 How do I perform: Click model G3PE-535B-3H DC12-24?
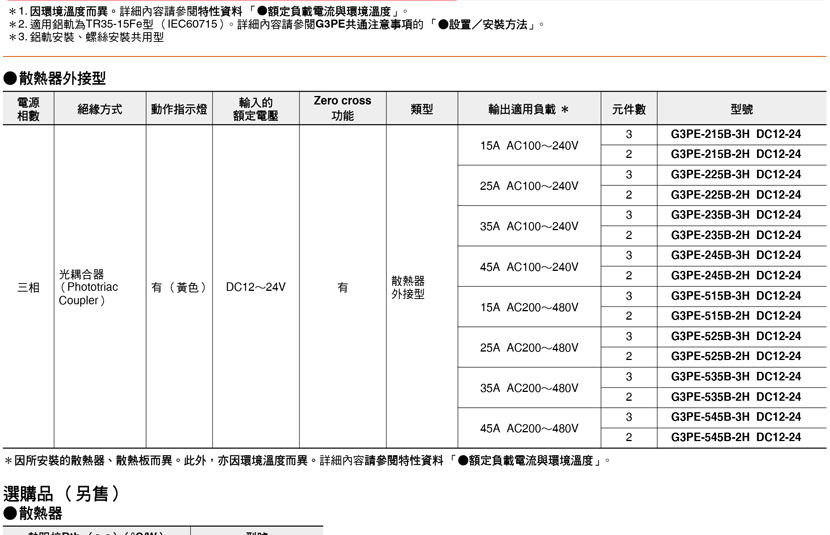point(736,377)
